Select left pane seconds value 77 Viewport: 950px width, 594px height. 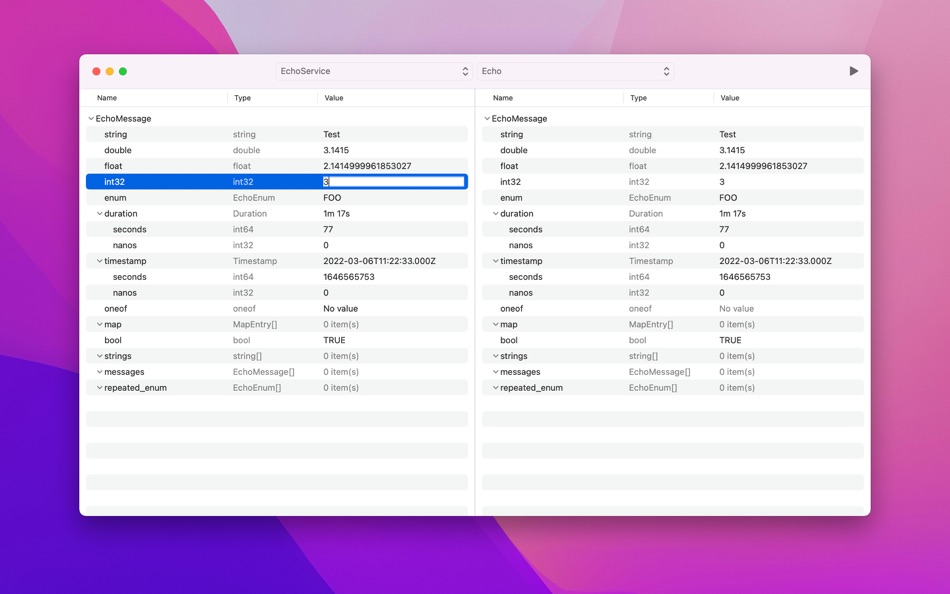328,229
